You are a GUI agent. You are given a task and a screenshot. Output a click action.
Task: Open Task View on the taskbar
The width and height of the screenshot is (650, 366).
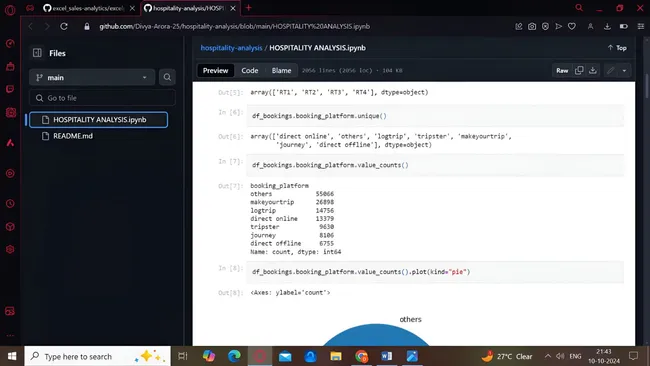(182, 356)
